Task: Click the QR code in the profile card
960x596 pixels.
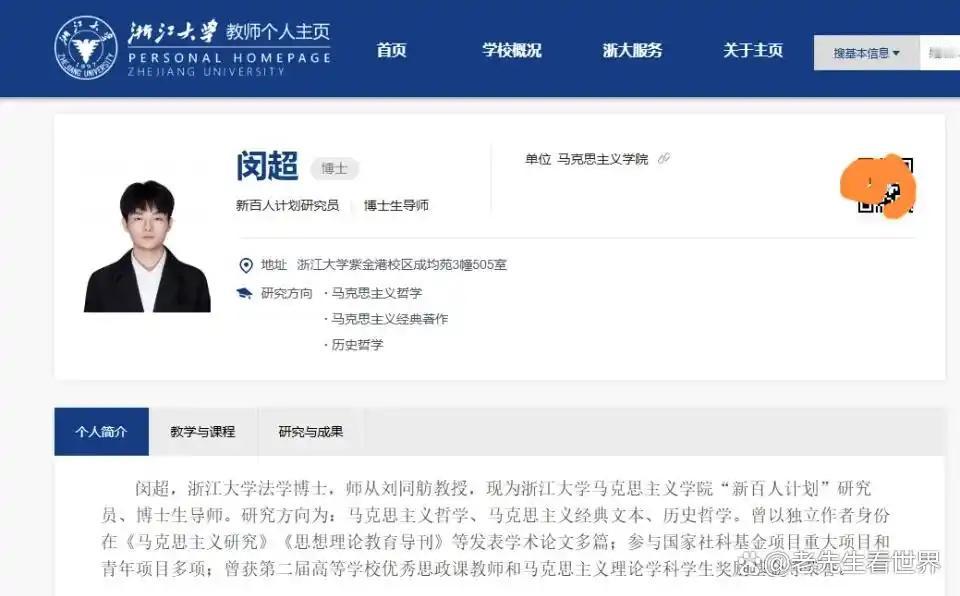Action: tap(885, 185)
